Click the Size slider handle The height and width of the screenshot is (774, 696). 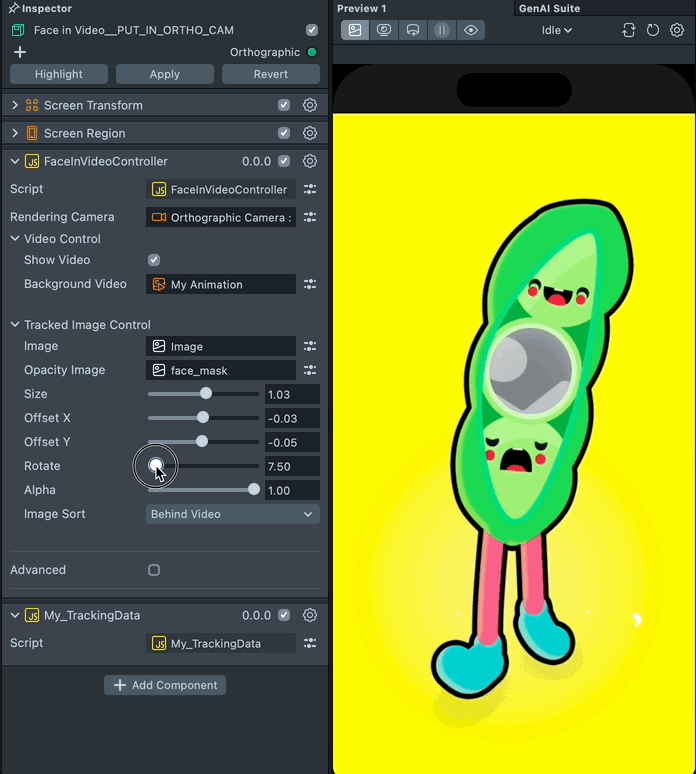point(206,393)
